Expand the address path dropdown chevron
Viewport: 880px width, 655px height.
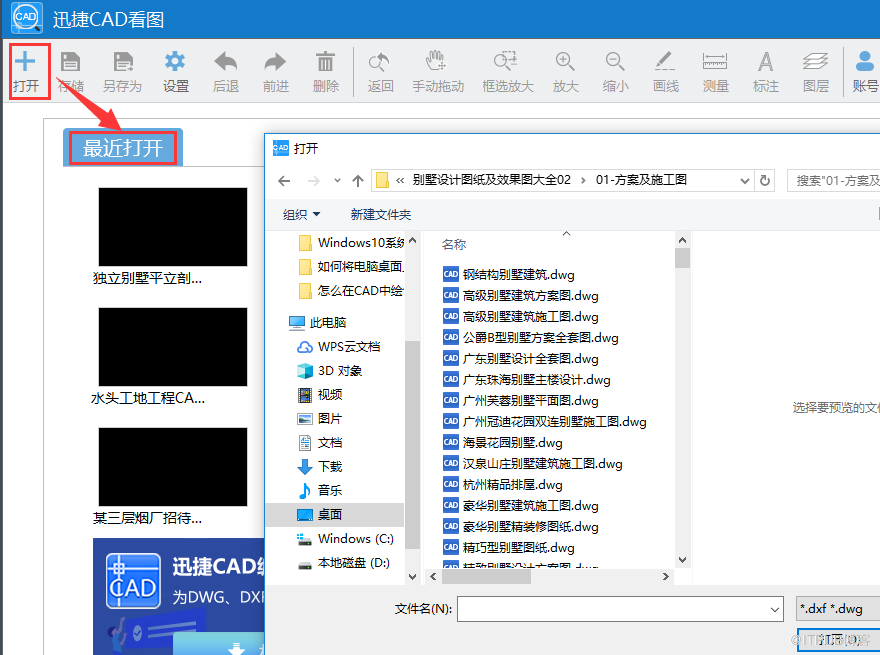745,181
